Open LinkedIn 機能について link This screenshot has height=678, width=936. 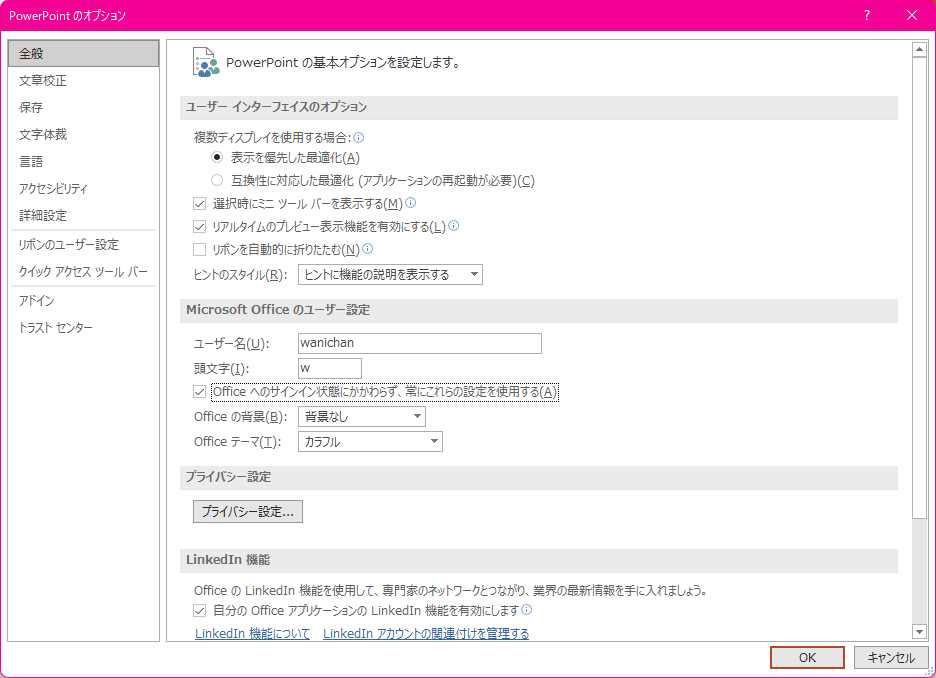(253, 633)
